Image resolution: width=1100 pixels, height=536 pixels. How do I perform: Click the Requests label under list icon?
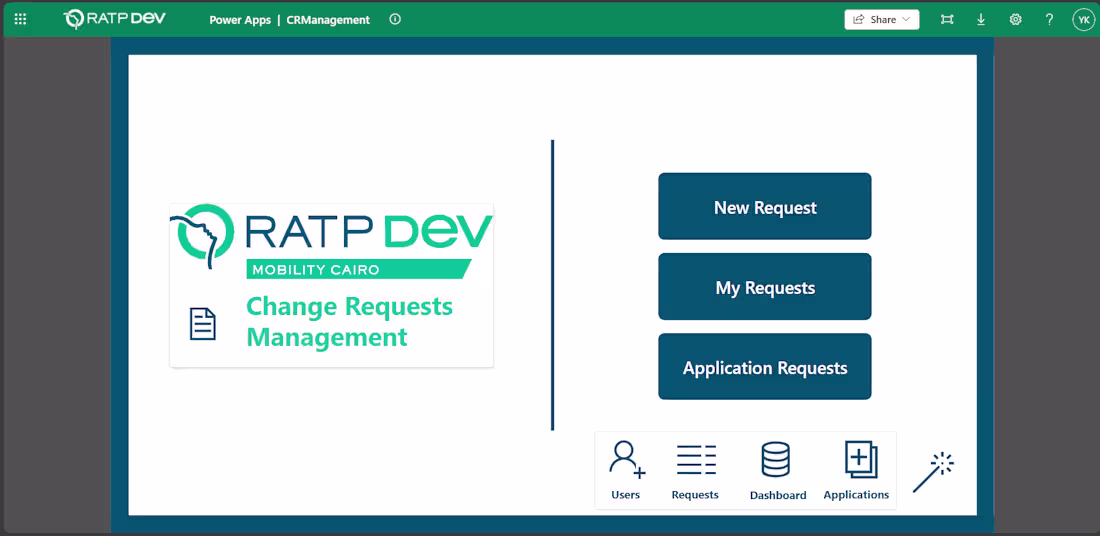695,495
